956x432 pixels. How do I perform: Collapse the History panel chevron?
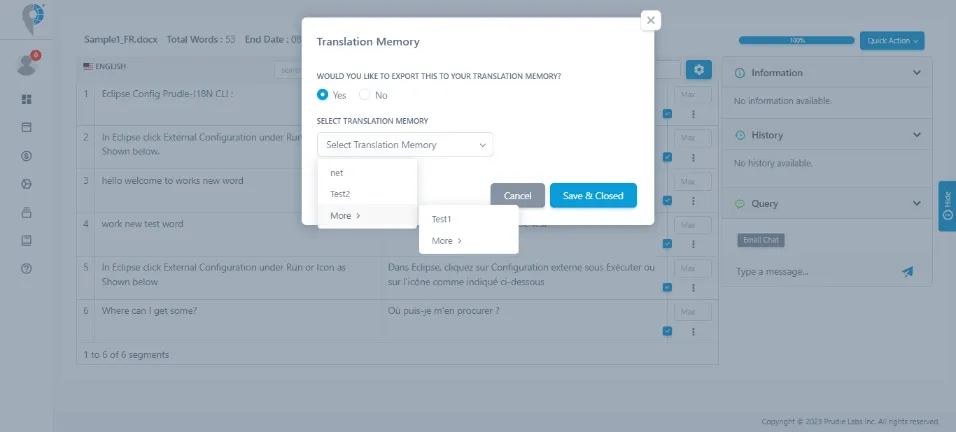(916, 135)
